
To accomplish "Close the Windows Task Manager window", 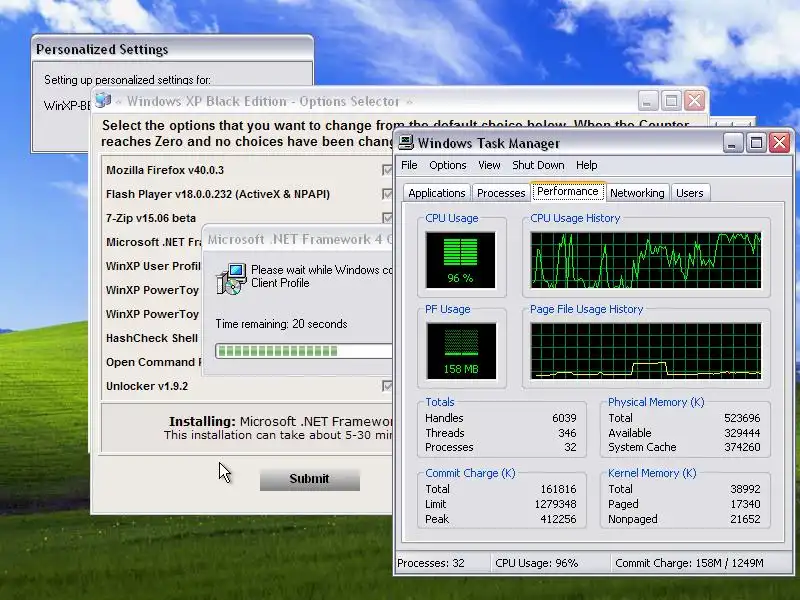I will coord(780,143).
